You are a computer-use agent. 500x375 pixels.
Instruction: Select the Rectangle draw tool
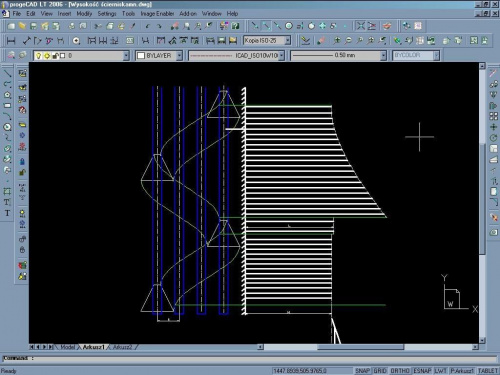(x=7, y=105)
